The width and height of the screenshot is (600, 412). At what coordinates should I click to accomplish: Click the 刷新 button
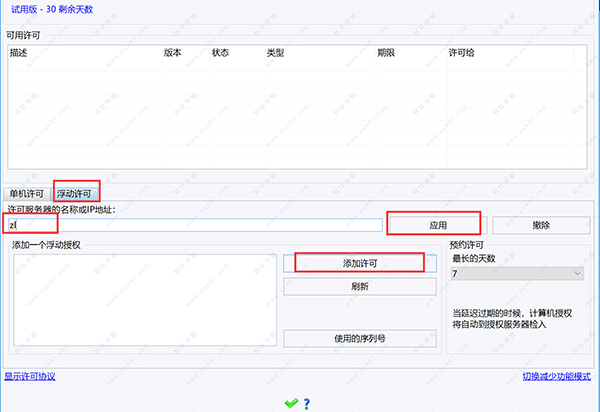(360, 286)
